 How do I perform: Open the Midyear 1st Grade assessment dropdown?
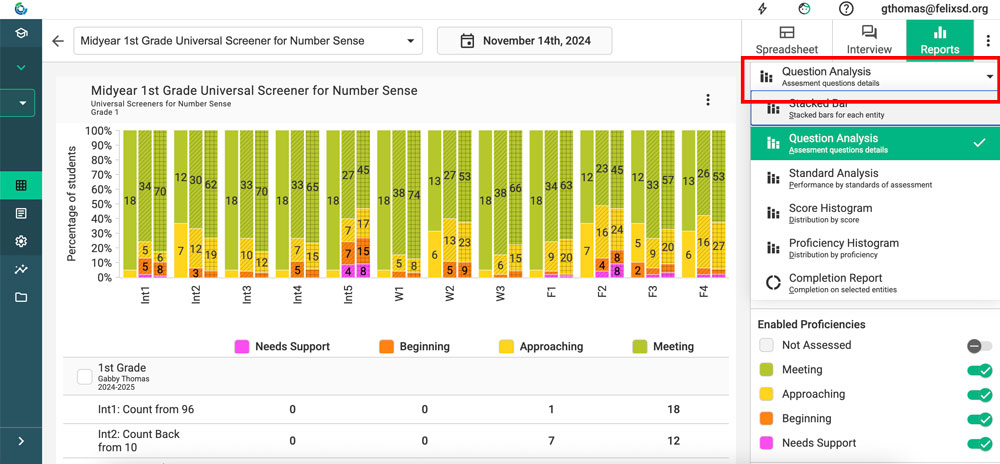(x=249, y=41)
